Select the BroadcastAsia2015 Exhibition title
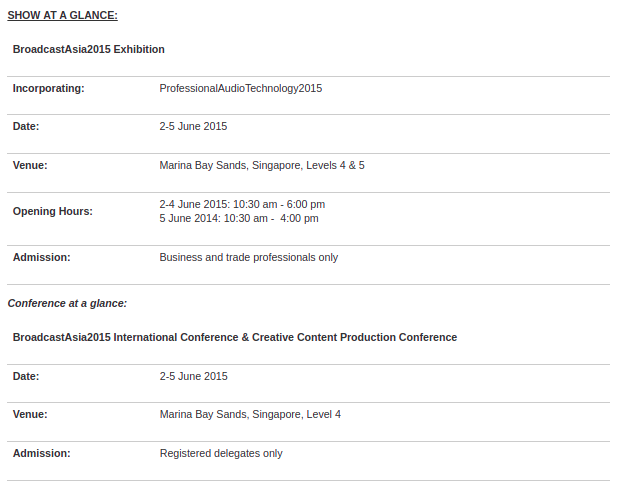The image size is (617, 490). tap(89, 49)
